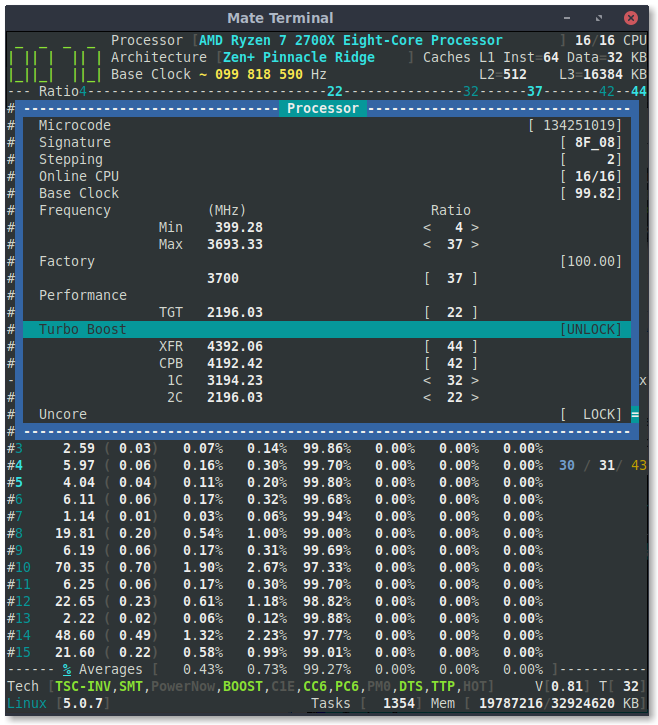Increase the 2C ratio 22 right arrow

(475, 398)
